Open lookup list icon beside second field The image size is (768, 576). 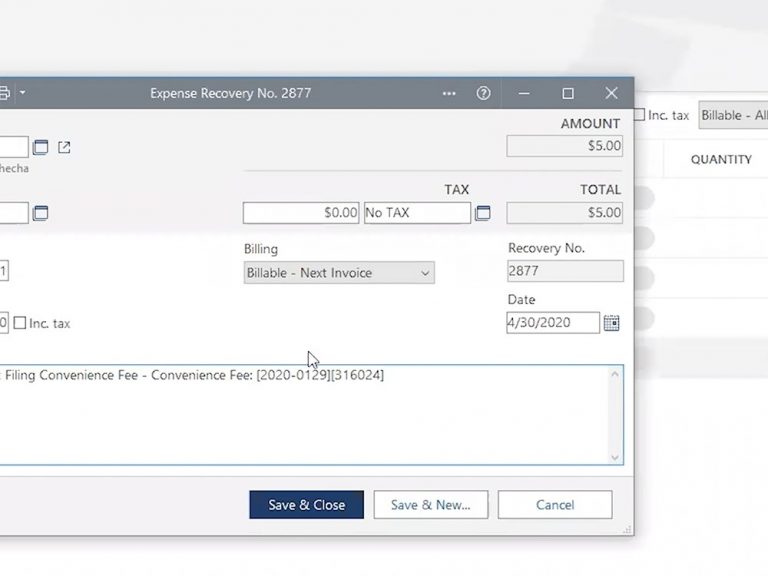point(40,213)
